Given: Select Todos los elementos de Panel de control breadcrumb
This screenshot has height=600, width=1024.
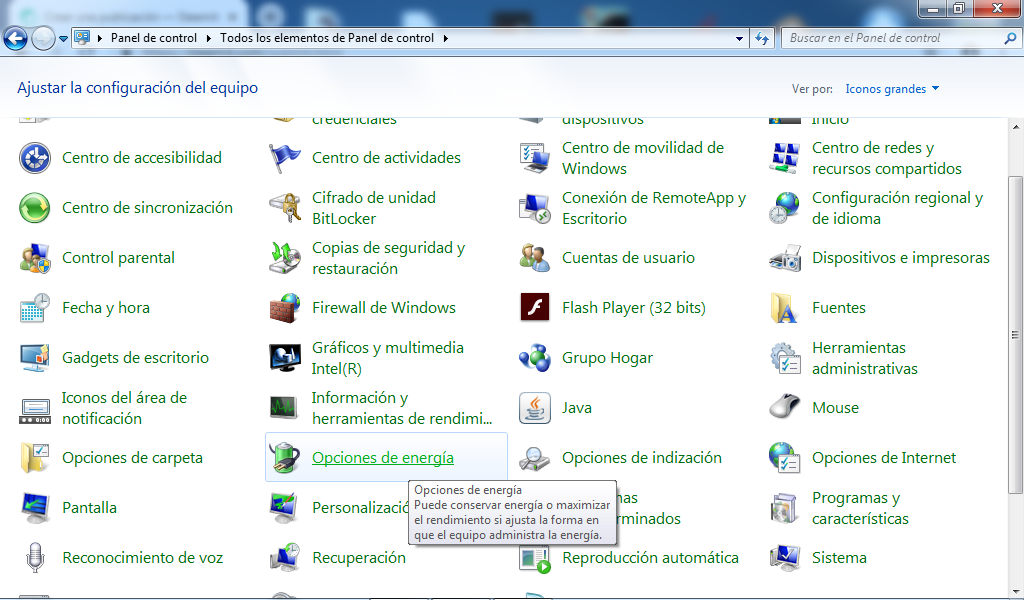Looking at the screenshot, I should coord(327,39).
